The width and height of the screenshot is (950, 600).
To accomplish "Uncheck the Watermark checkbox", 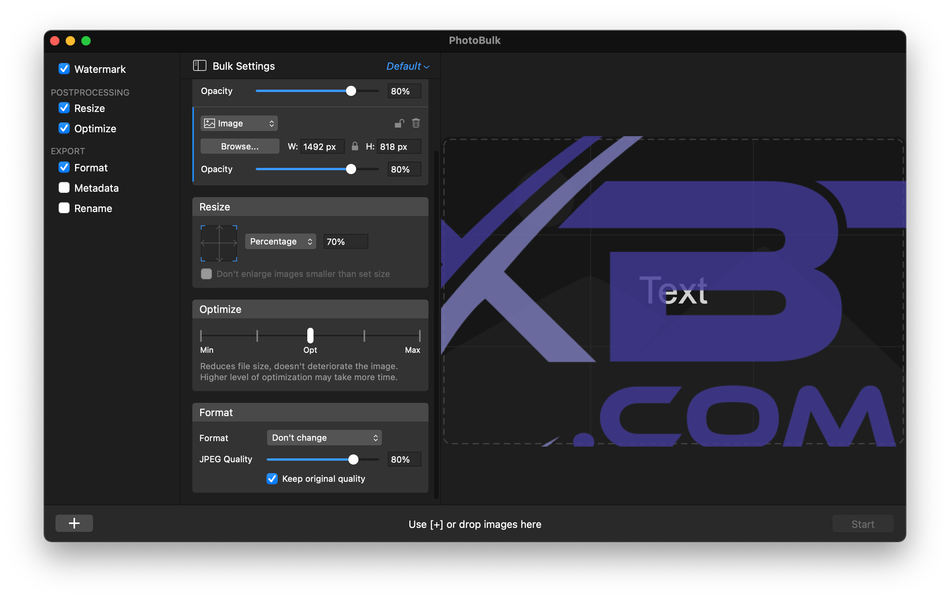I will pos(64,68).
